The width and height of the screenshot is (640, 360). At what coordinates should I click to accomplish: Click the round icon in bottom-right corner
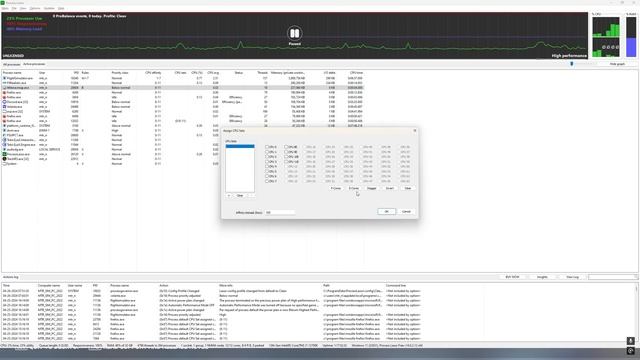[631, 351]
